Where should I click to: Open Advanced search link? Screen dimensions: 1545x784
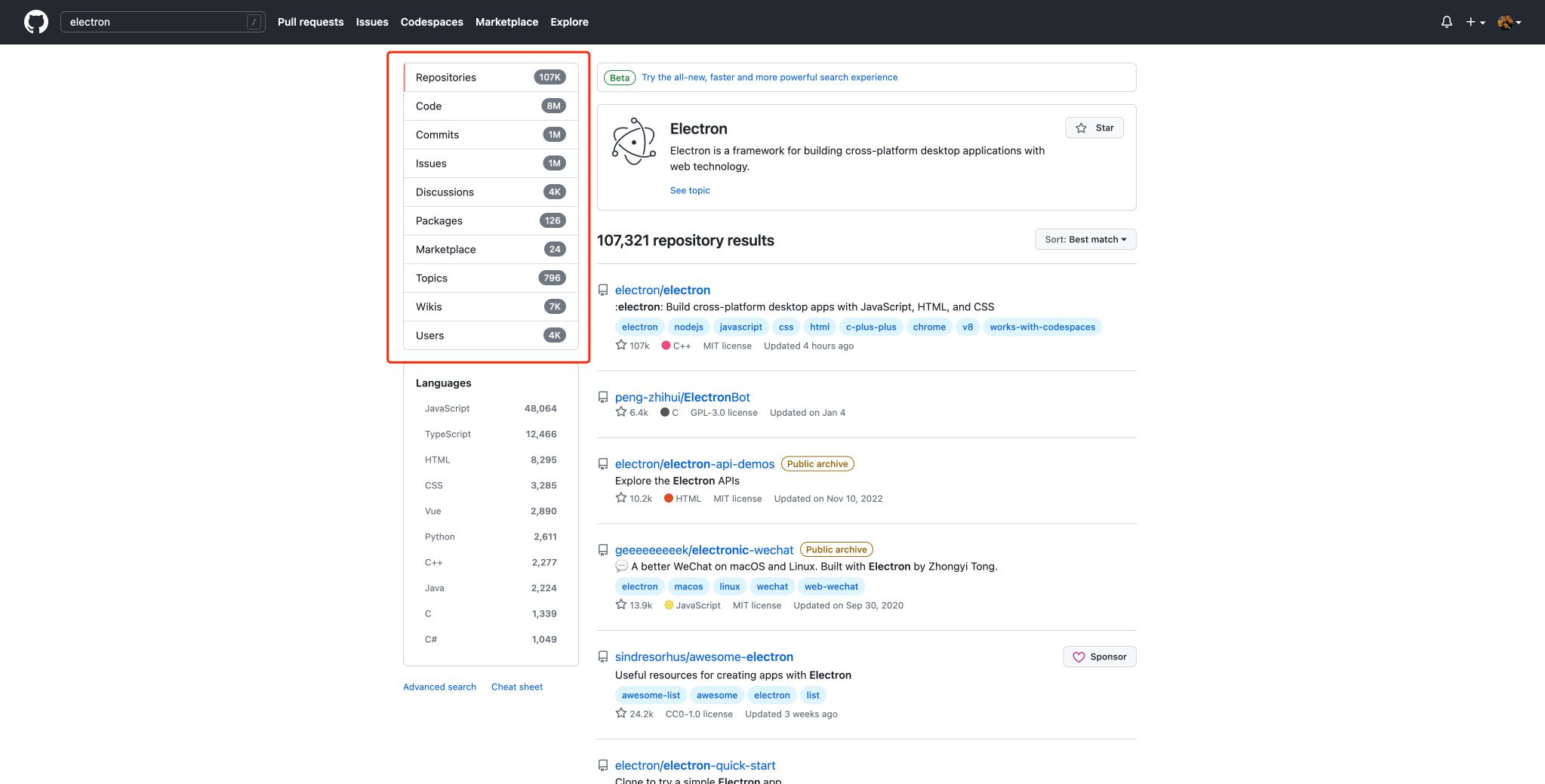tap(439, 687)
